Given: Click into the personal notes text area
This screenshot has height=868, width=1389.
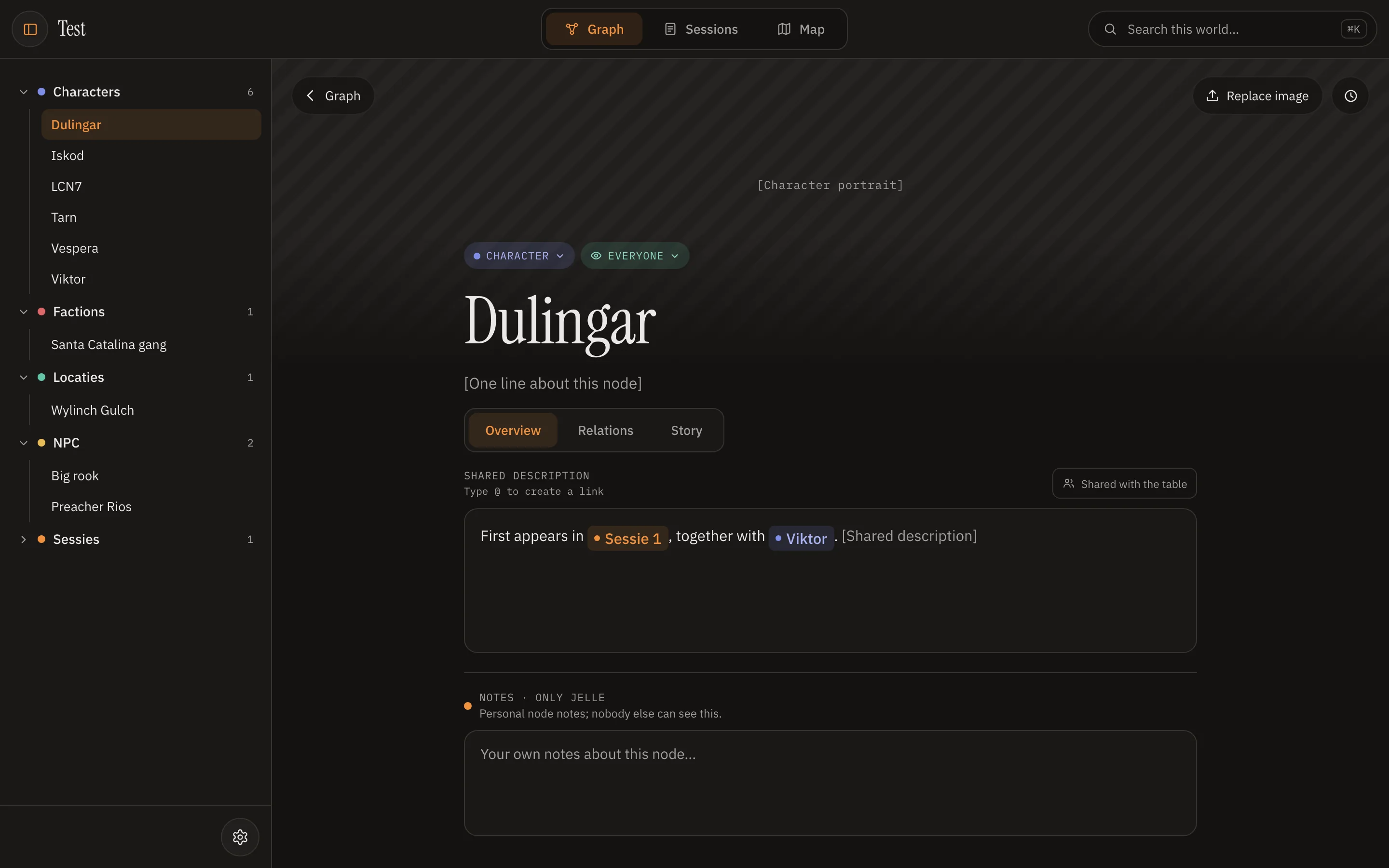Looking at the screenshot, I should [830, 783].
